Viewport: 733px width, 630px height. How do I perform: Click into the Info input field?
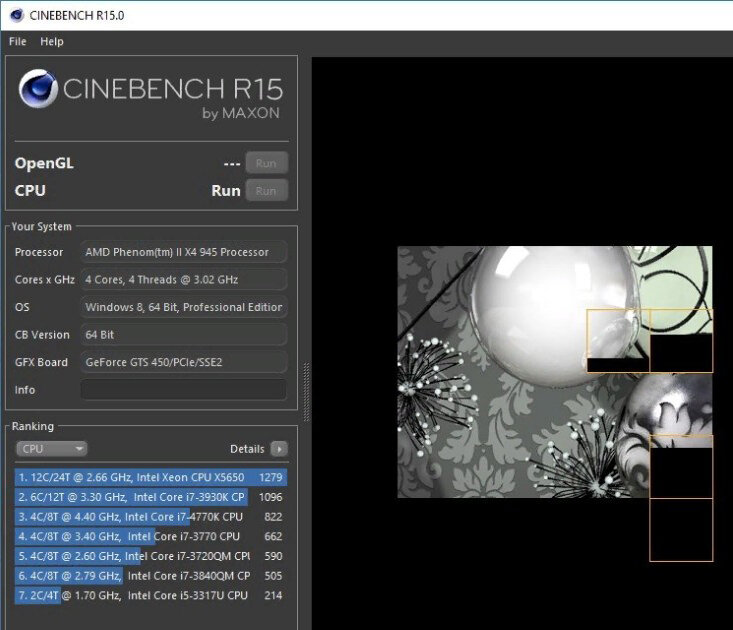pyautogui.click(x=184, y=390)
